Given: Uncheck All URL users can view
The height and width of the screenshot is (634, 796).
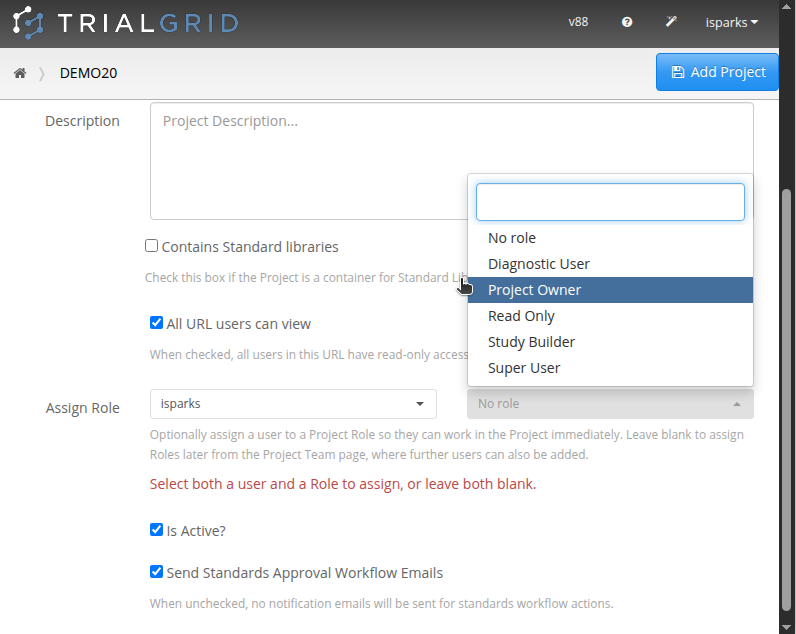Looking at the screenshot, I should (156, 323).
